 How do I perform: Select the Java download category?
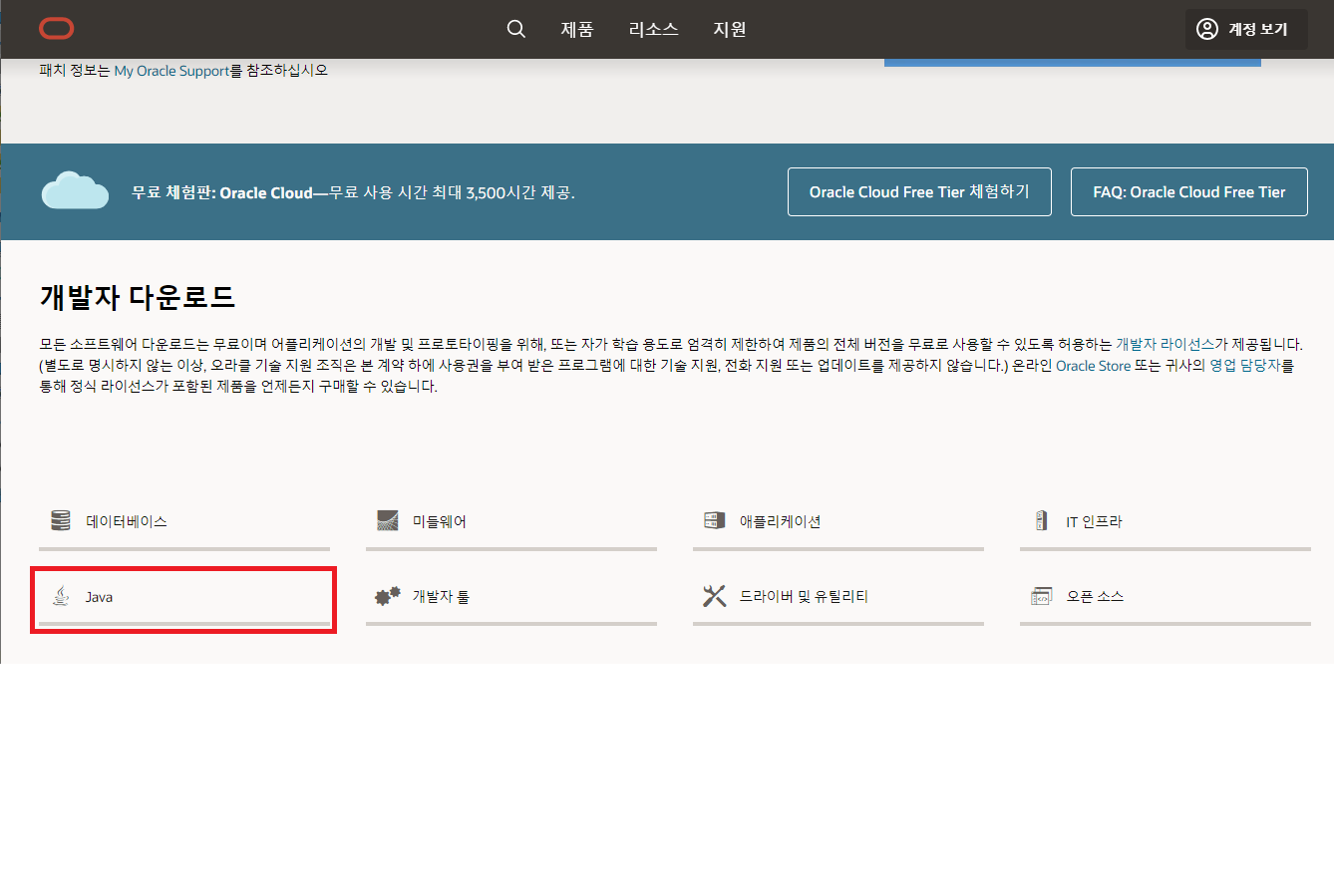[184, 601]
